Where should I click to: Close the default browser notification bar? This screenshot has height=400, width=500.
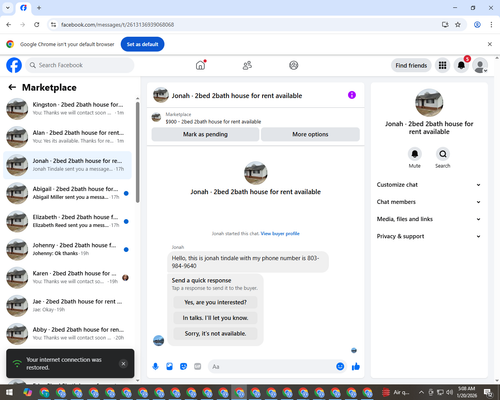click(490, 44)
